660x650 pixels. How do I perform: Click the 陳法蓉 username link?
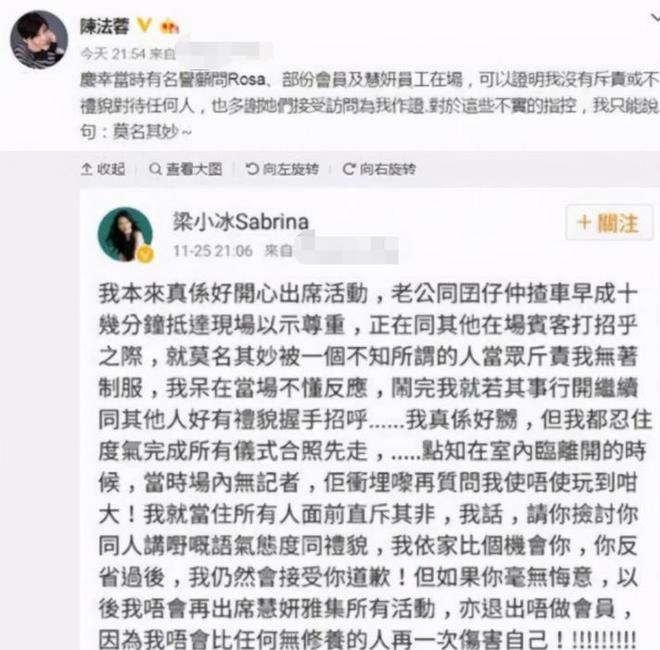(105, 27)
